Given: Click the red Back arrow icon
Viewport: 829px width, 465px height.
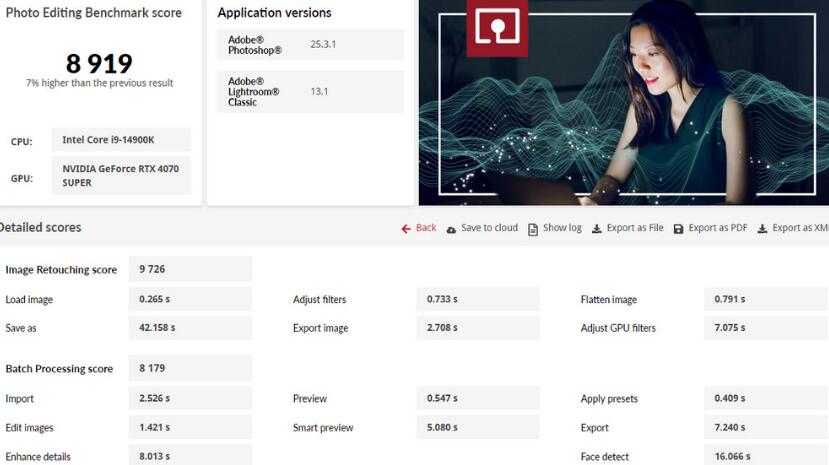Looking at the screenshot, I should point(406,228).
